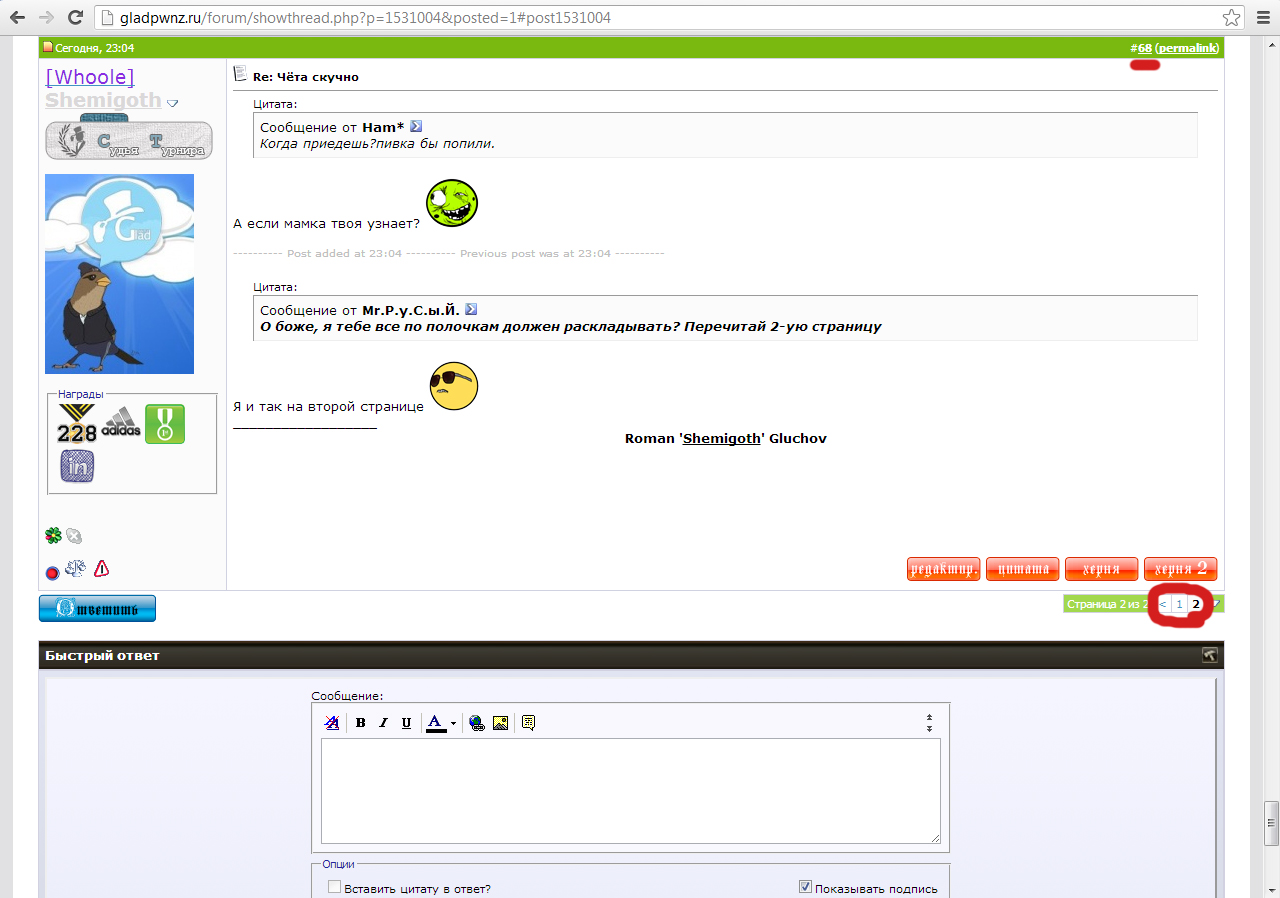Expand the Shemigoth username dropdown arrow

tap(172, 103)
